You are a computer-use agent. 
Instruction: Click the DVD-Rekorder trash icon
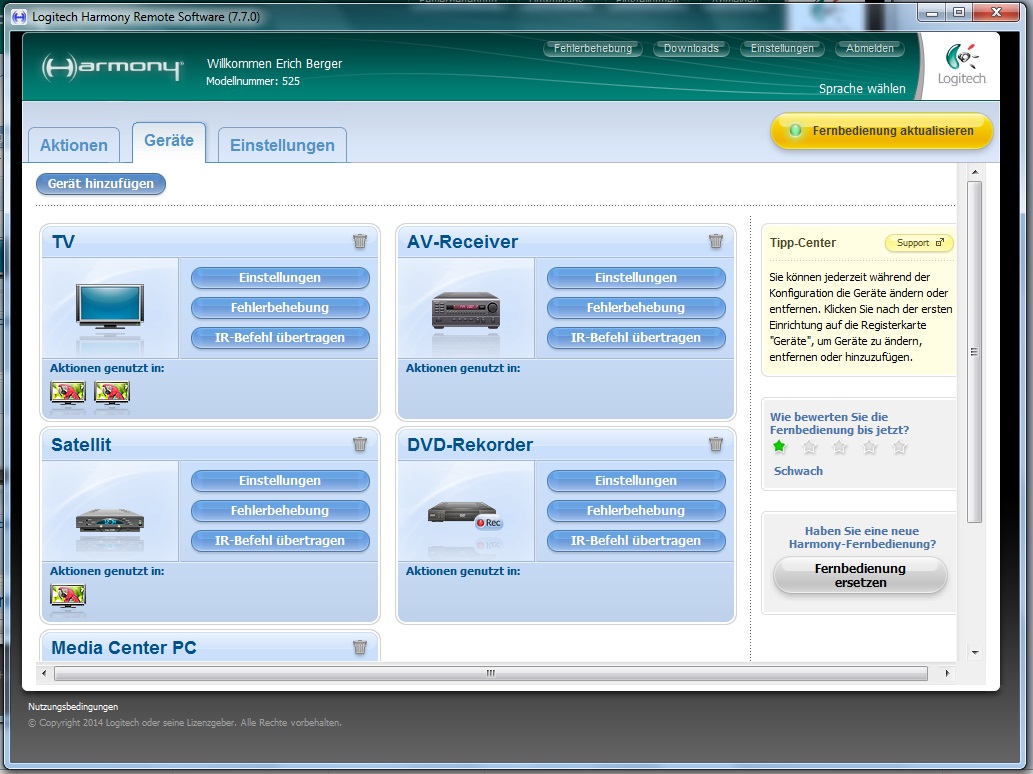(716, 444)
